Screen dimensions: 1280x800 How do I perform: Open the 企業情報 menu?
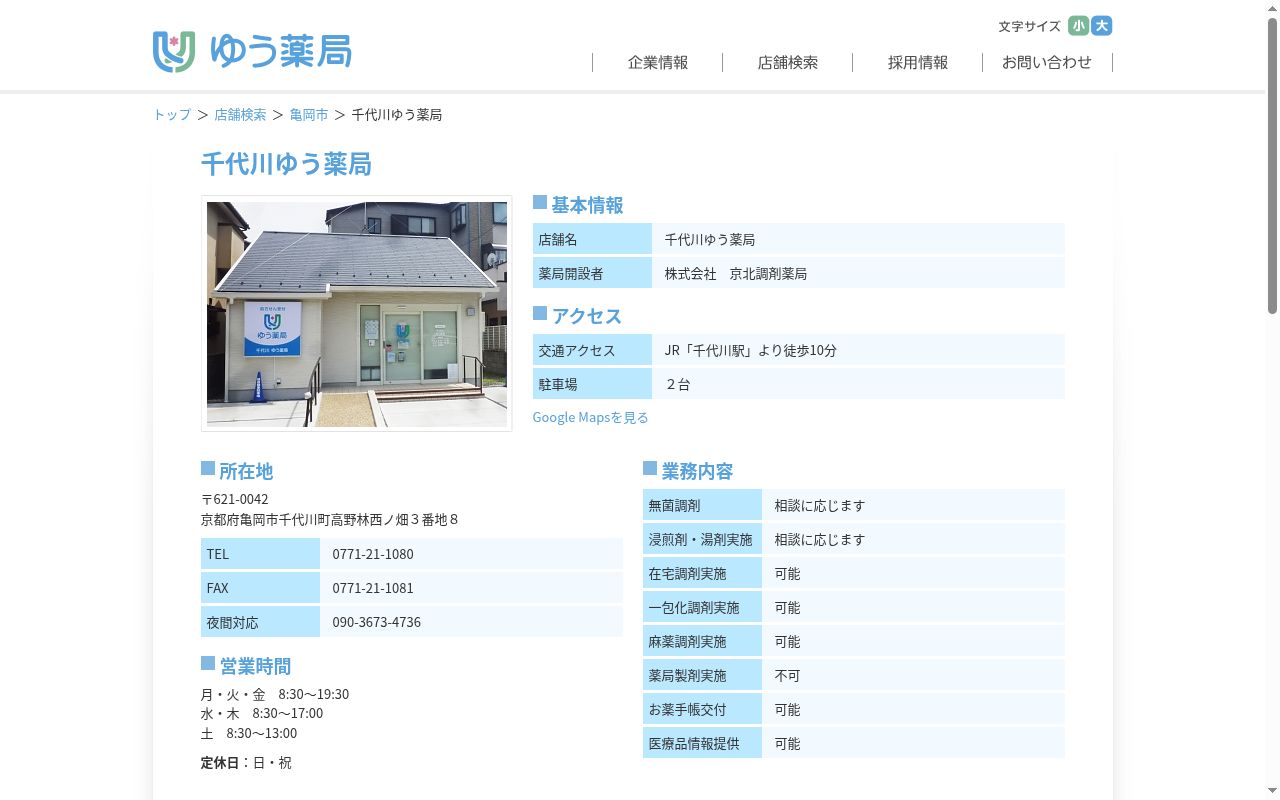pyautogui.click(x=658, y=62)
